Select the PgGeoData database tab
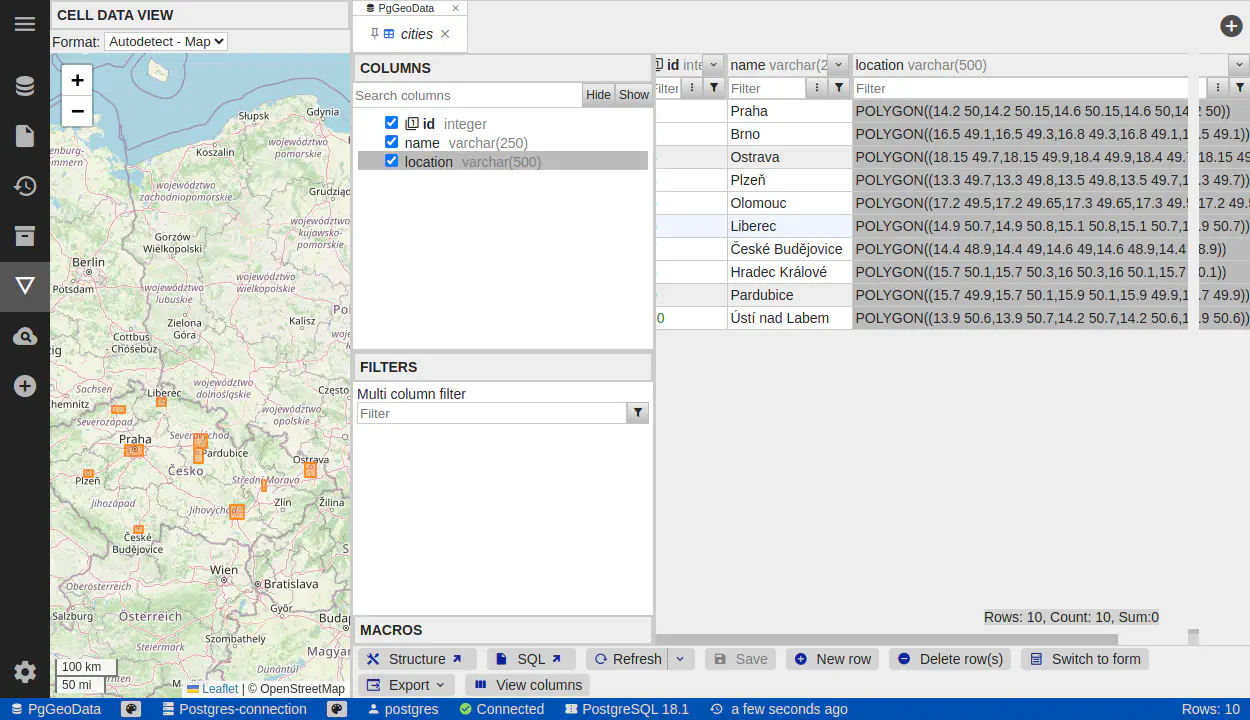 pos(406,8)
